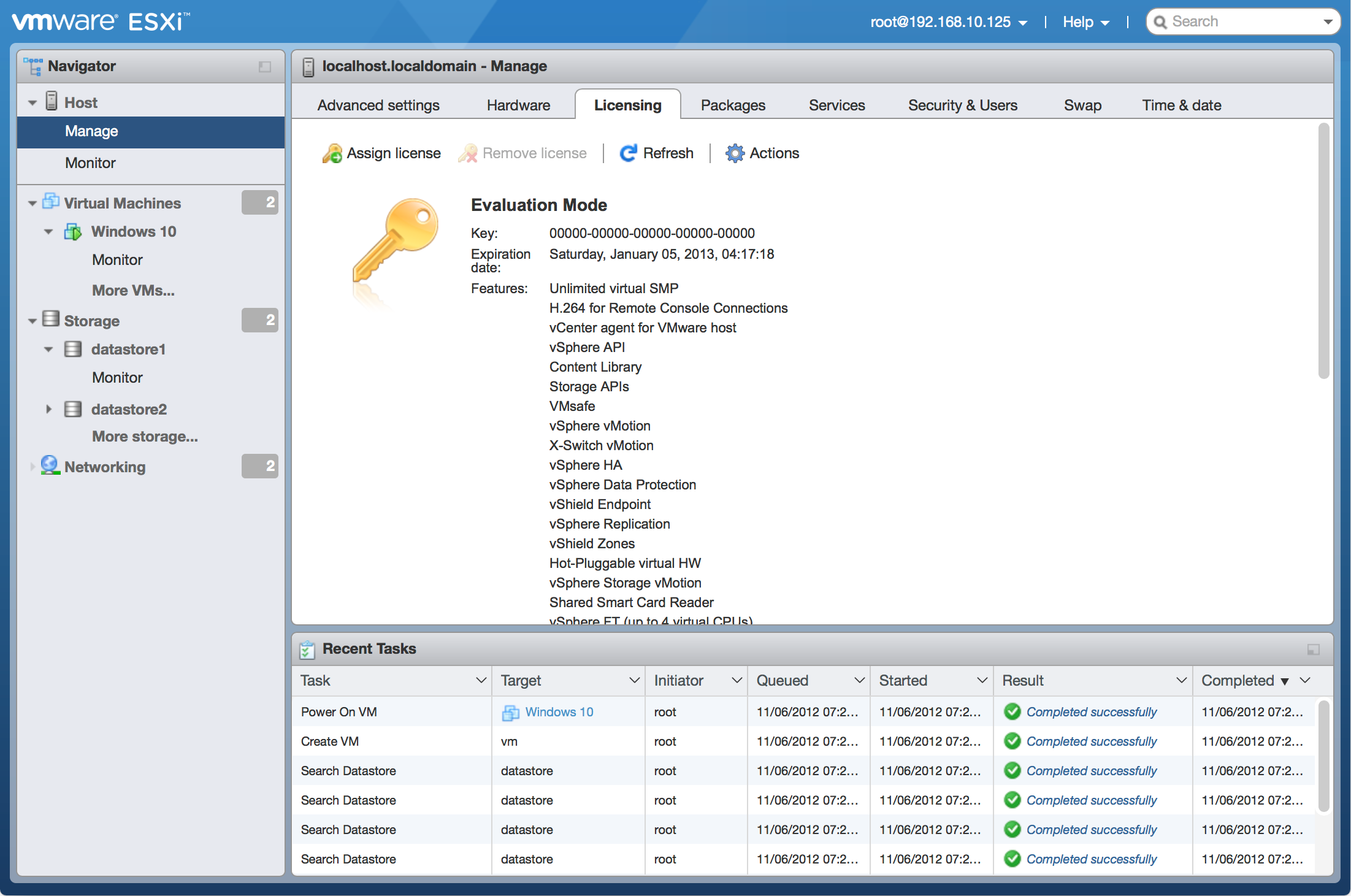Open More VMs... in Navigator
1351x896 pixels.
[133, 290]
